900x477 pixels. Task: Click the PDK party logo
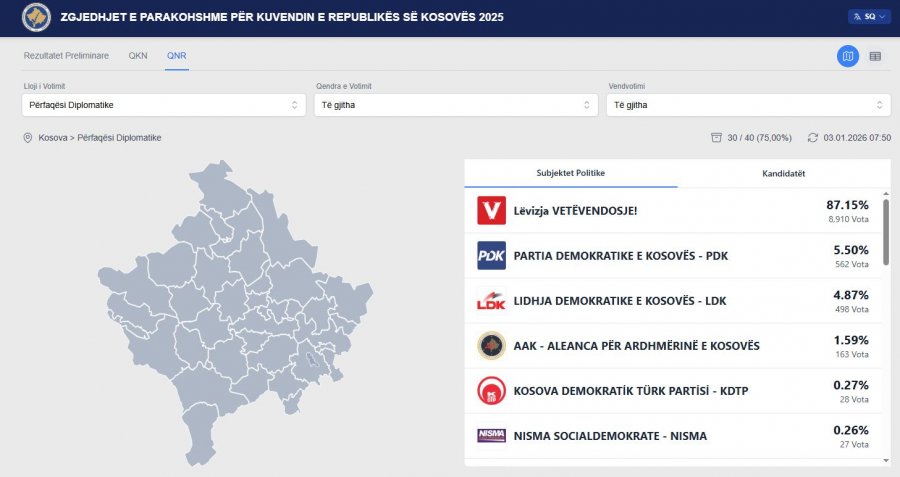pyautogui.click(x=491, y=256)
